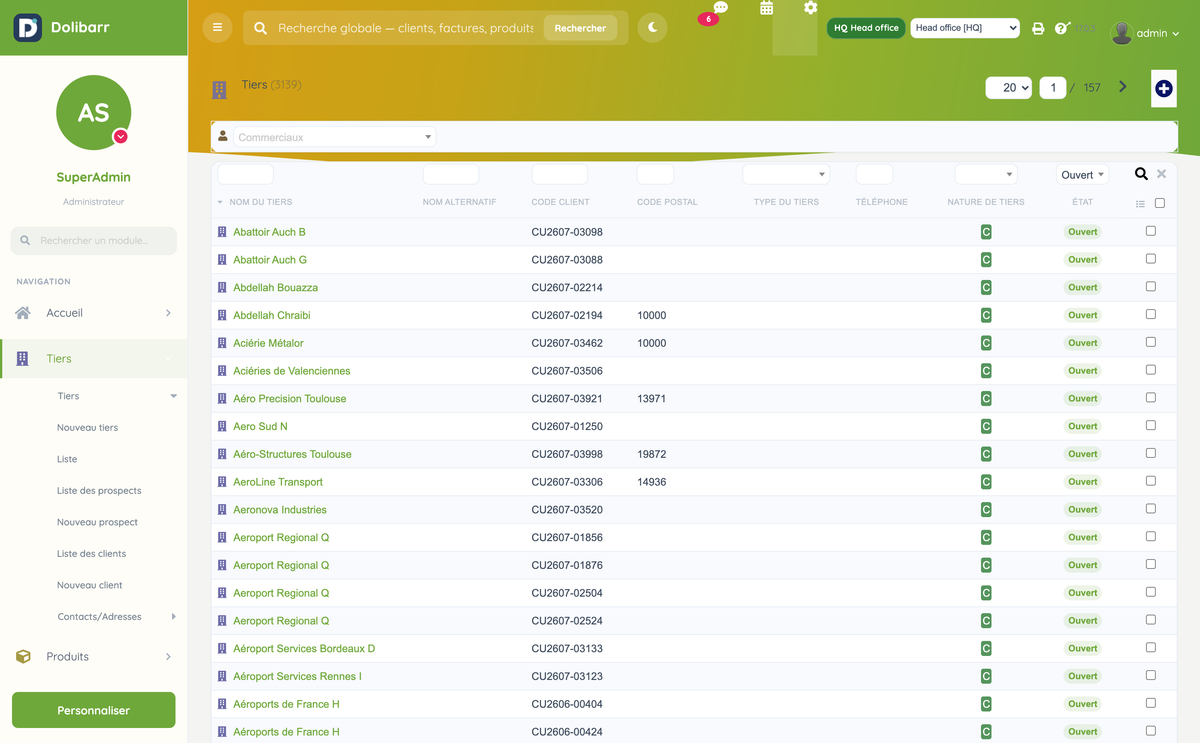Click the Dolibarr logo icon
Screen dimensions: 1200x743
pos(28,27)
